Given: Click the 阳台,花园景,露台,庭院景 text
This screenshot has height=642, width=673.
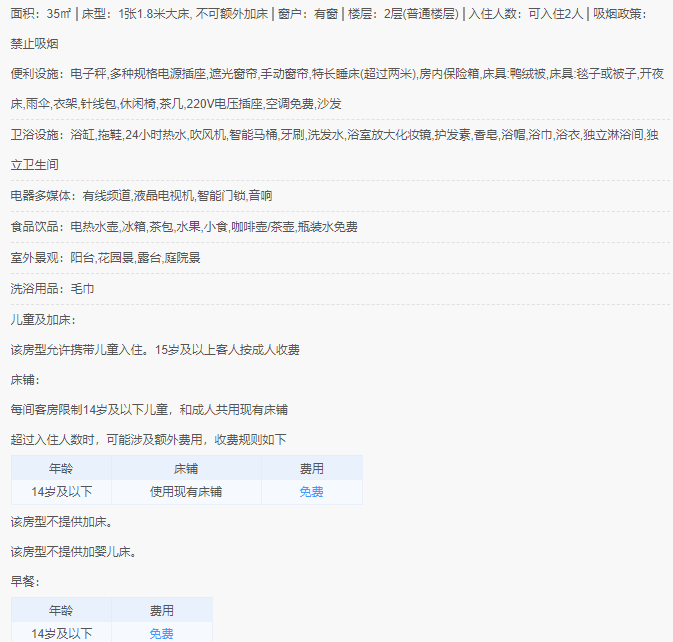Looking at the screenshot, I should point(135,258).
